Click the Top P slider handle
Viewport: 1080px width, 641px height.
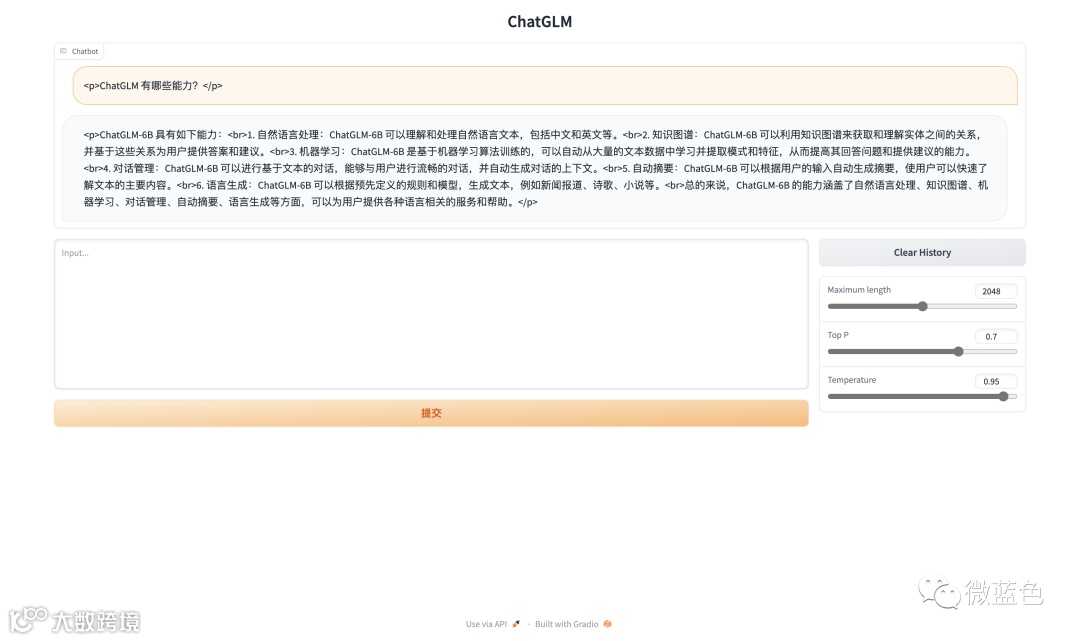click(959, 351)
